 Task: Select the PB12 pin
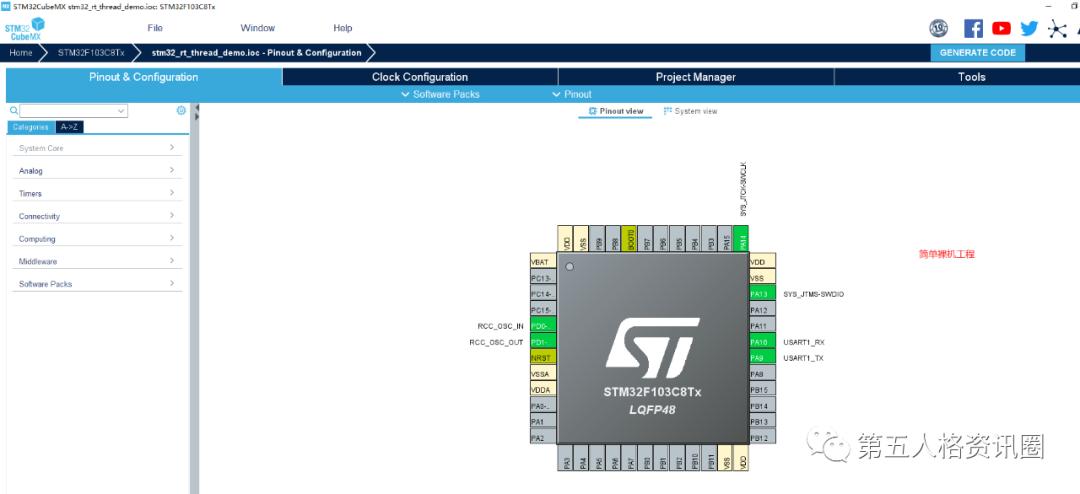point(762,438)
